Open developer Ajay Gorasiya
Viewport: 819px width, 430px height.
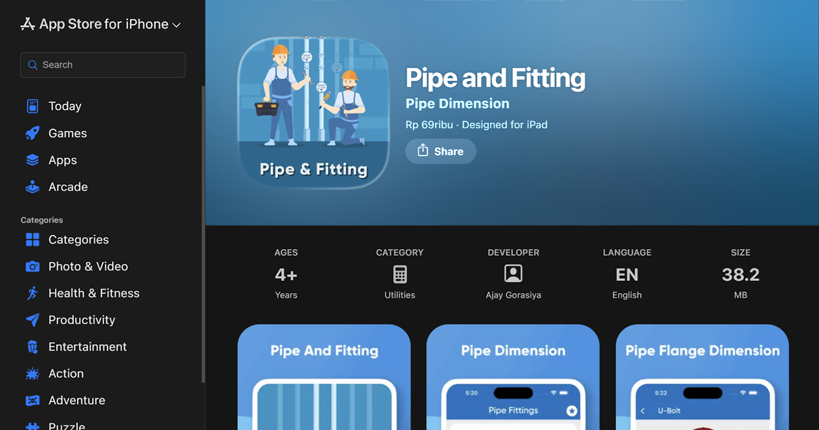[x=513, y=295]
